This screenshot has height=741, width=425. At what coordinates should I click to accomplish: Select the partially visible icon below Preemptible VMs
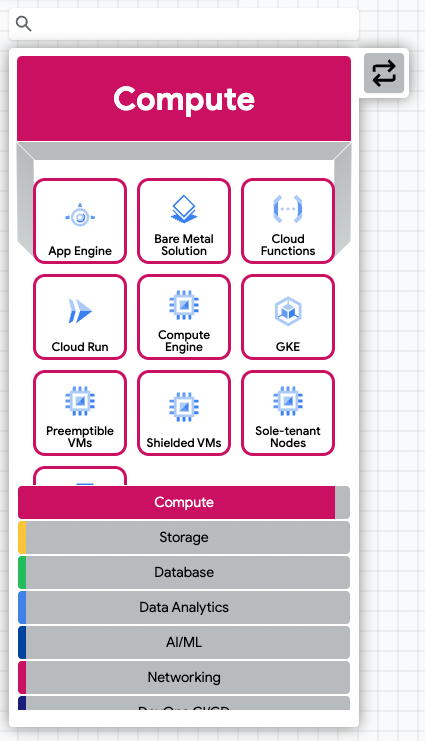[80, 476]
